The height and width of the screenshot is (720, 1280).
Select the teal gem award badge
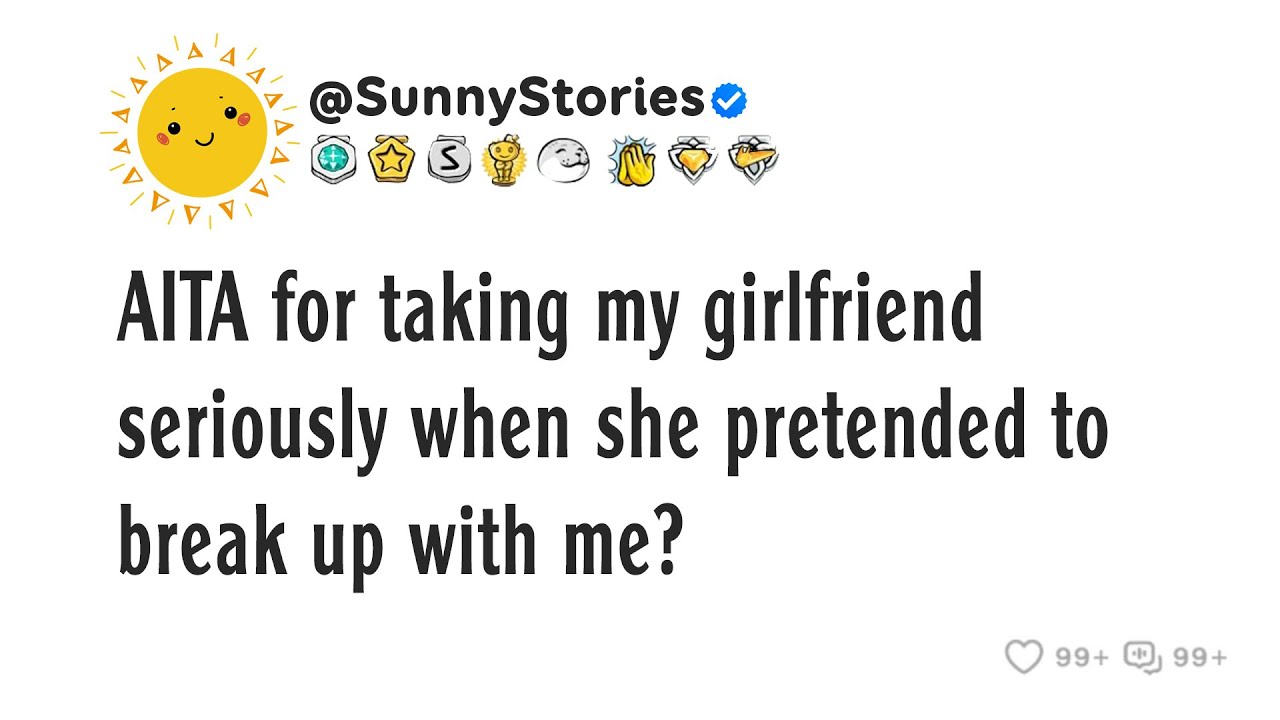[333, 160]
